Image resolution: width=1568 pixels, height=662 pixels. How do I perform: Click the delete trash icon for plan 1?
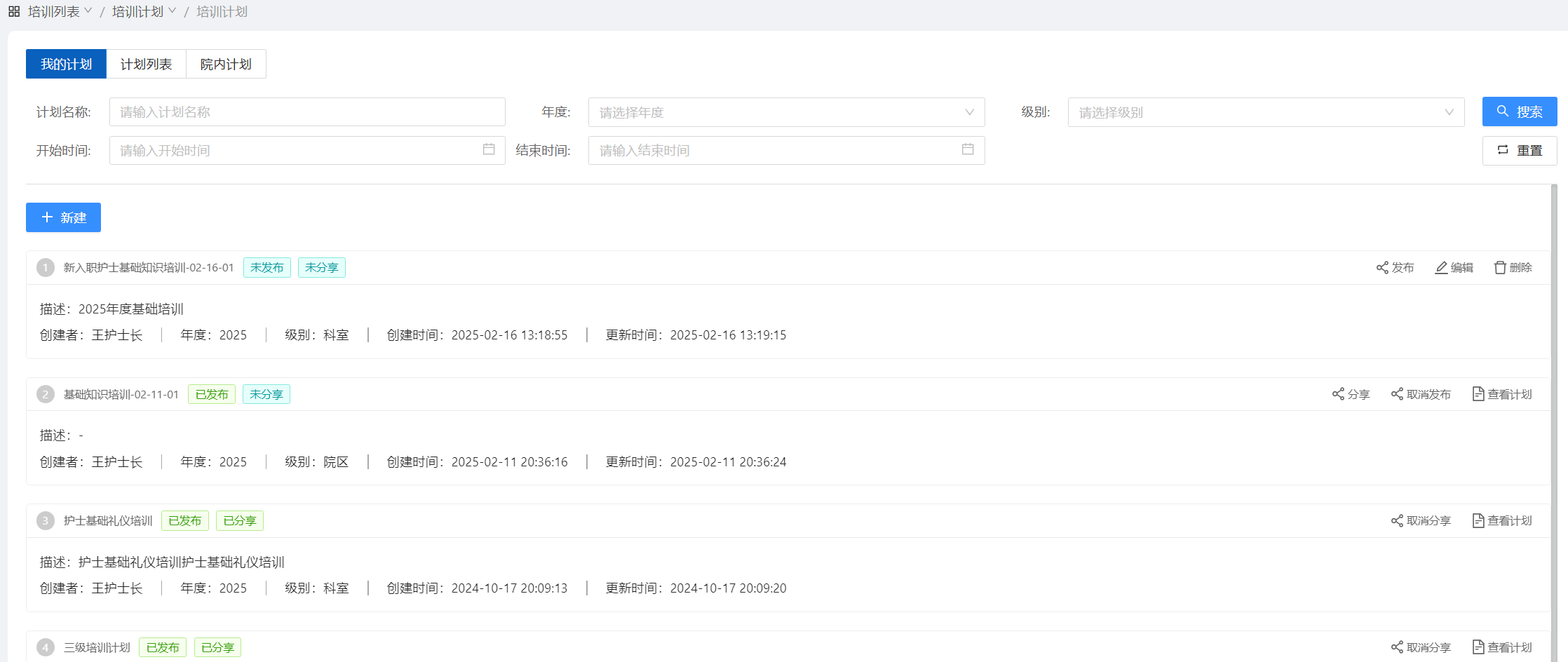[x=1500, y=268]
